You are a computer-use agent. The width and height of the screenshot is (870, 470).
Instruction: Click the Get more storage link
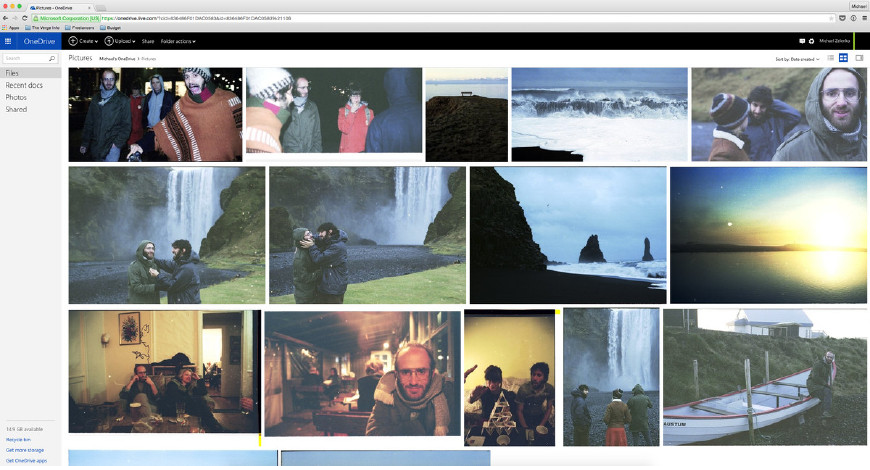24,450
